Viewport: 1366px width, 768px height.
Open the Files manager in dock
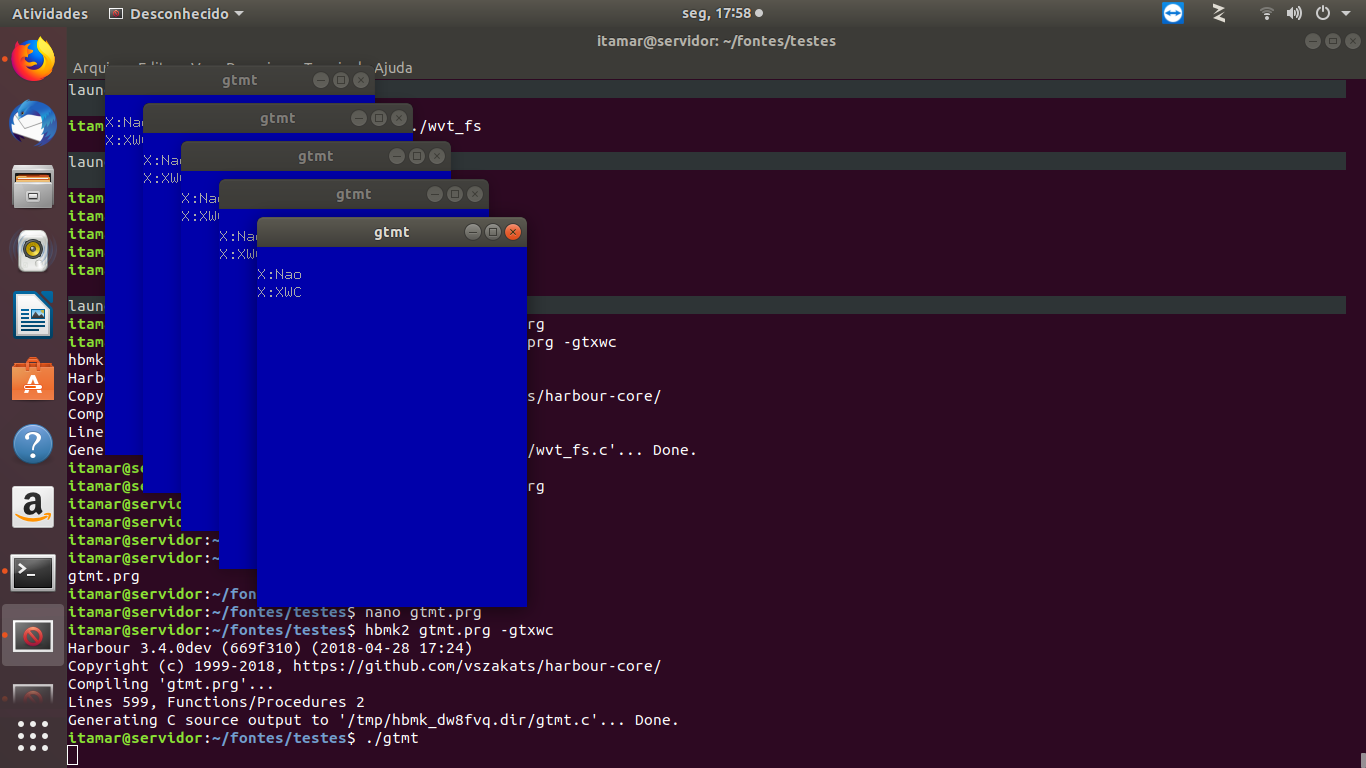(x=33, y=187)
